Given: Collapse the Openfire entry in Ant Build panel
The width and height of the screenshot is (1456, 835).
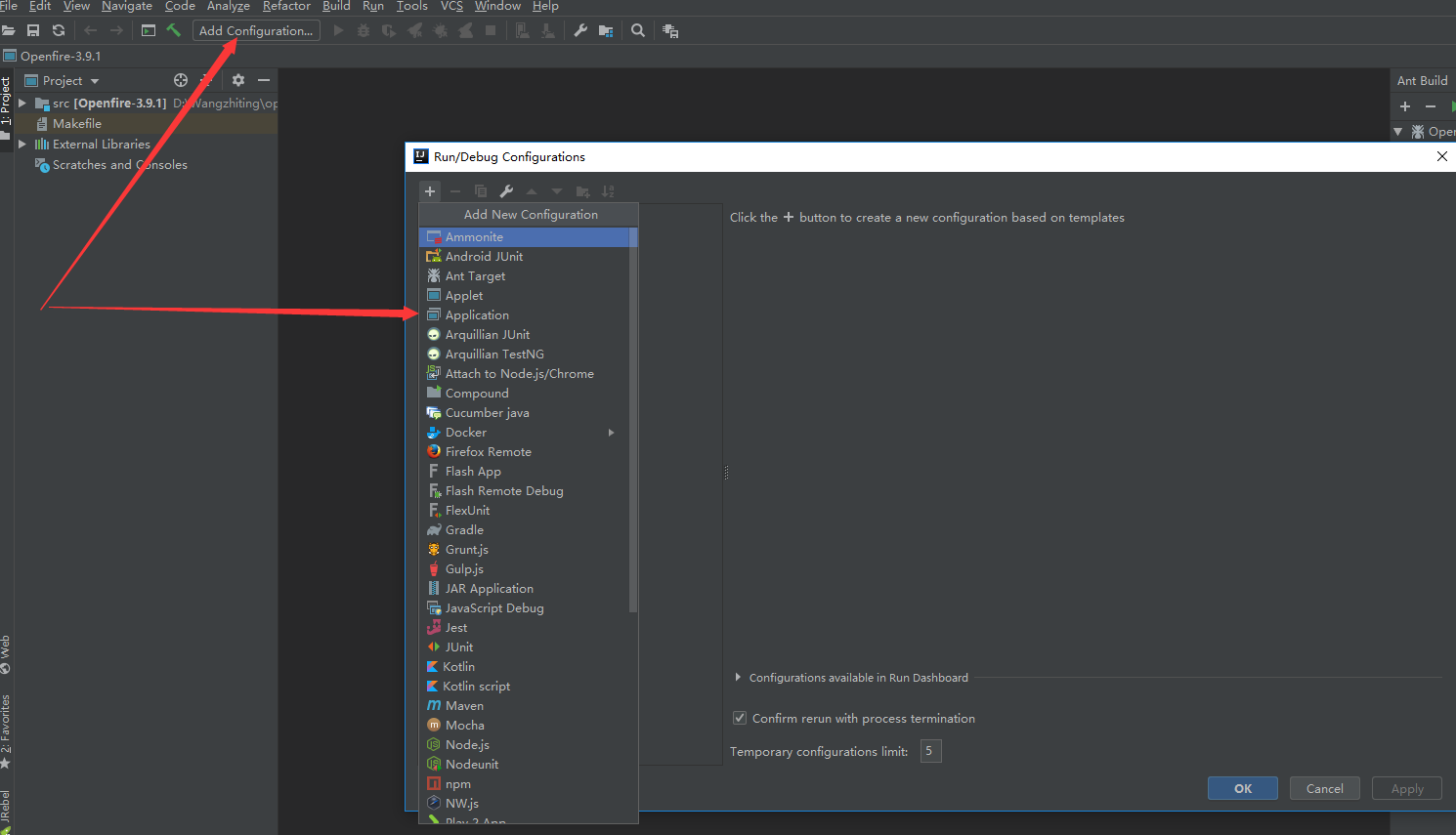Looking at the screenshot, I should coord(1399,131).
